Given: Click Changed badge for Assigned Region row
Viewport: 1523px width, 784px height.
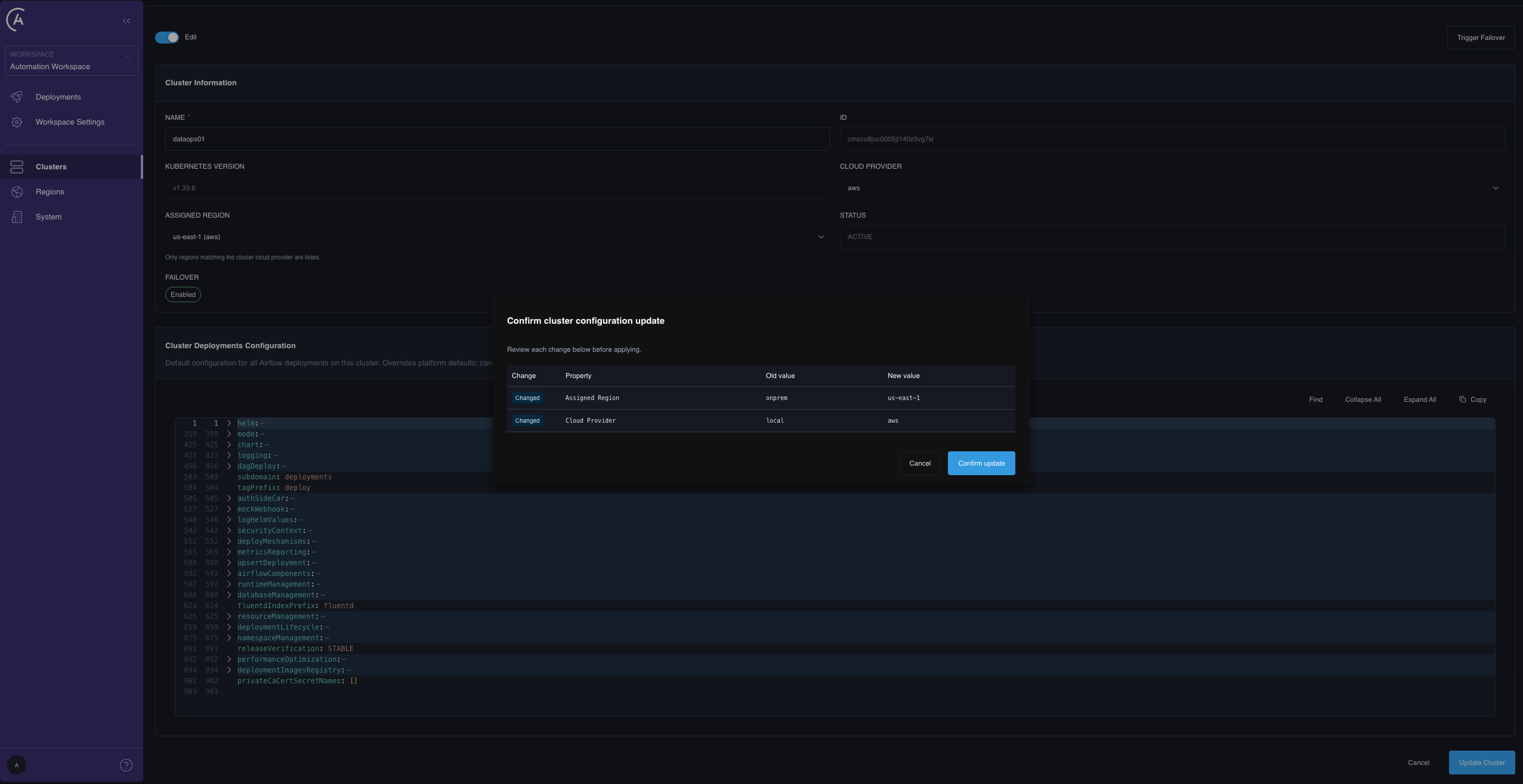Looking at the screenshot, I should coord(527,398).
